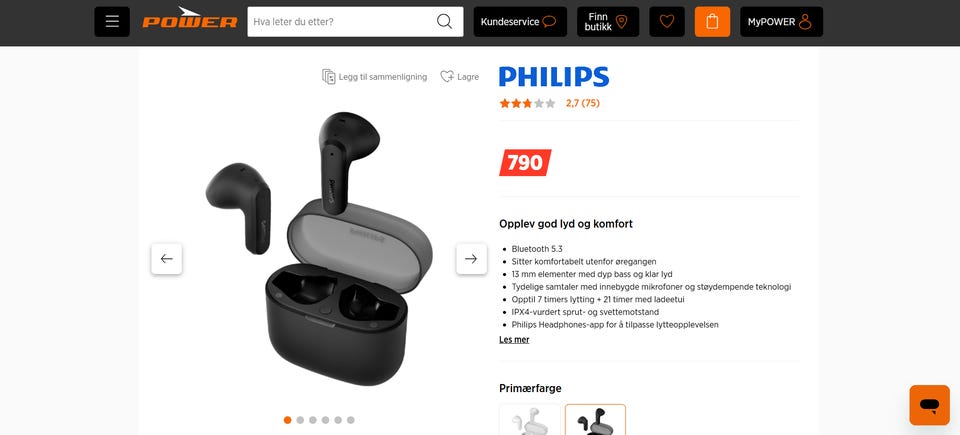The image size is (960, 435).
Task: Show next product image arrow
Action: (471, 259)
